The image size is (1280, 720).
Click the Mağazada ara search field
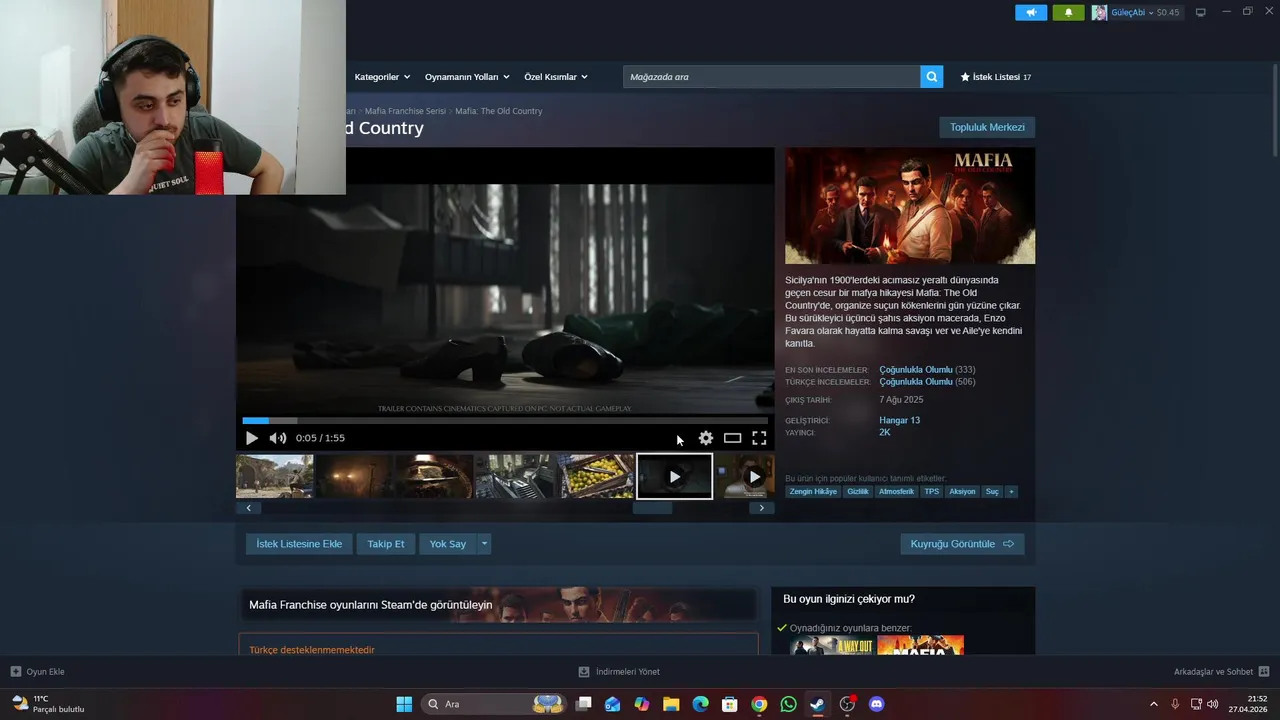[771, 77]
